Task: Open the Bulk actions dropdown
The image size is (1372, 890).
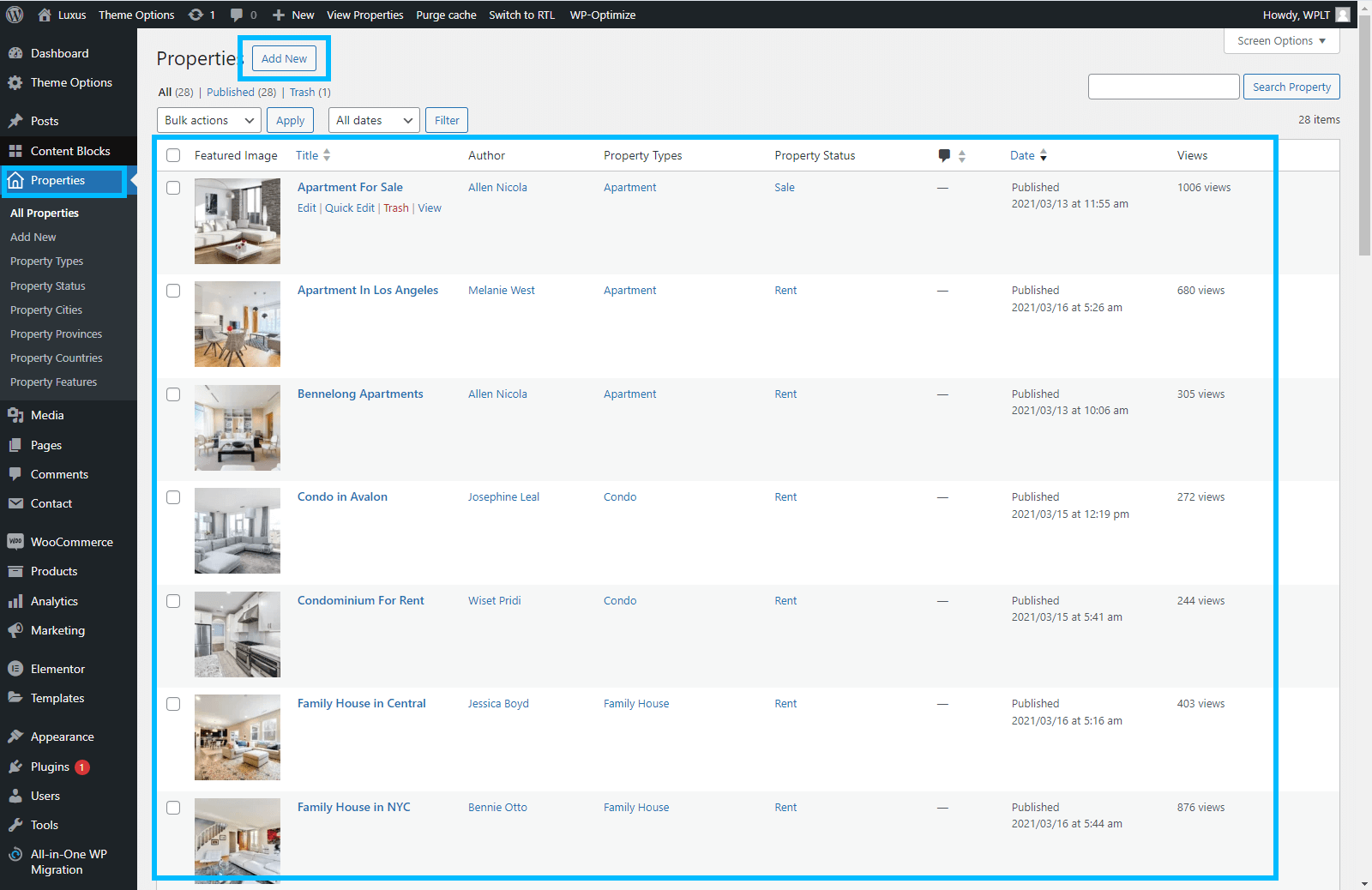Action: click(x=209, y=120)
